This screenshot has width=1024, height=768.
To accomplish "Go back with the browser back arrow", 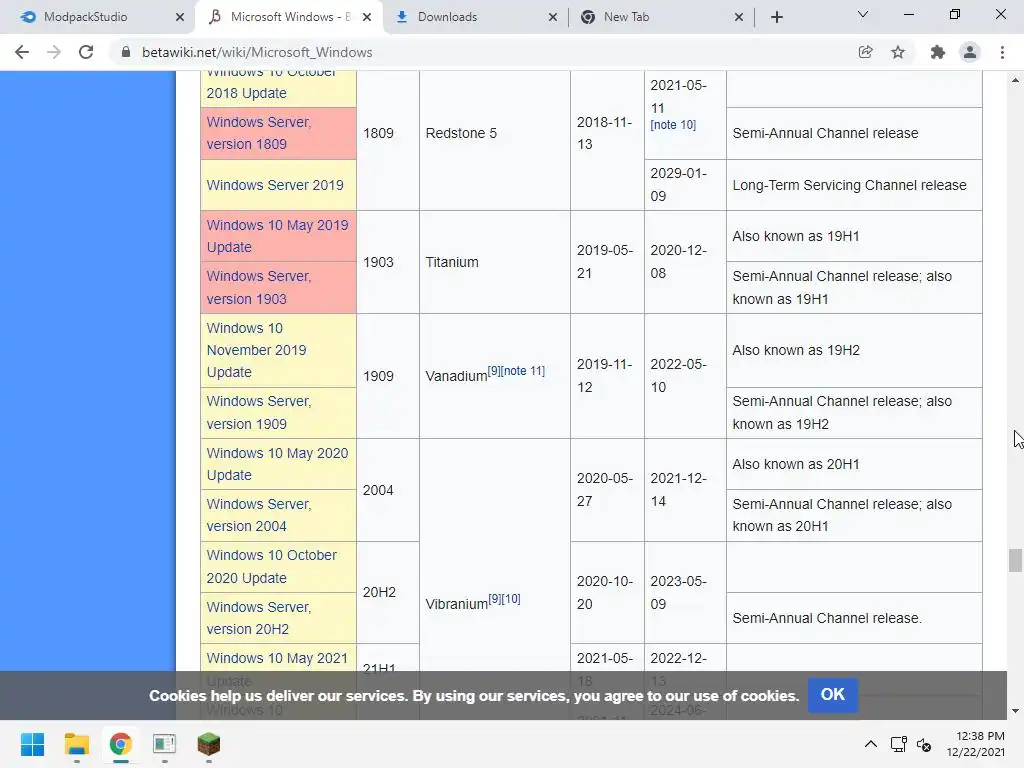I will (22, 52).
